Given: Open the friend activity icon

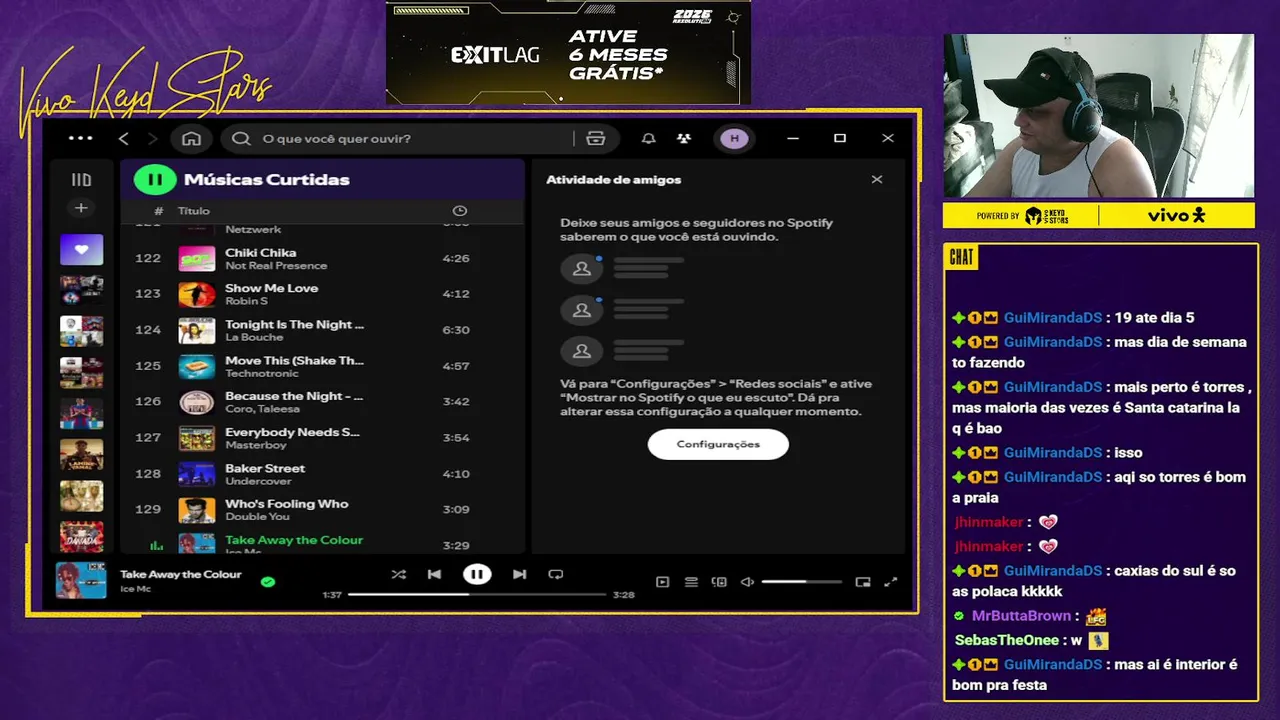Looking at the screenshot, I should point(683,138).
